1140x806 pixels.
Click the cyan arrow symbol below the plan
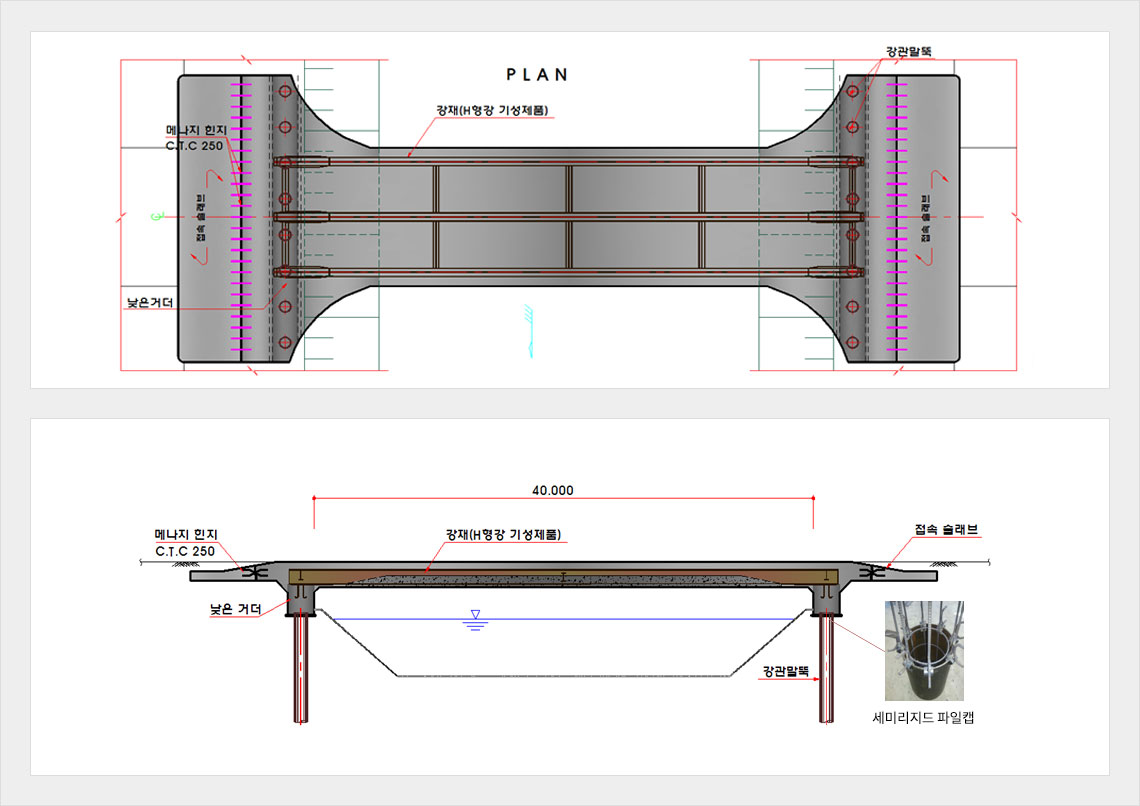(x=527, y=332)
